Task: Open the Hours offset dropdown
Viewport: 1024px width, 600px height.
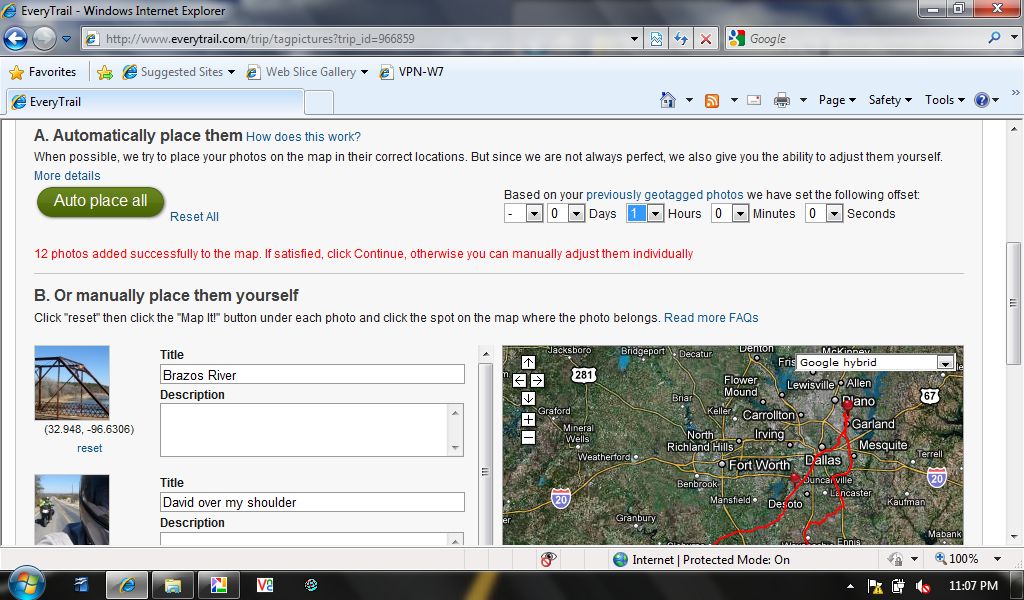Action: [645, 213]
